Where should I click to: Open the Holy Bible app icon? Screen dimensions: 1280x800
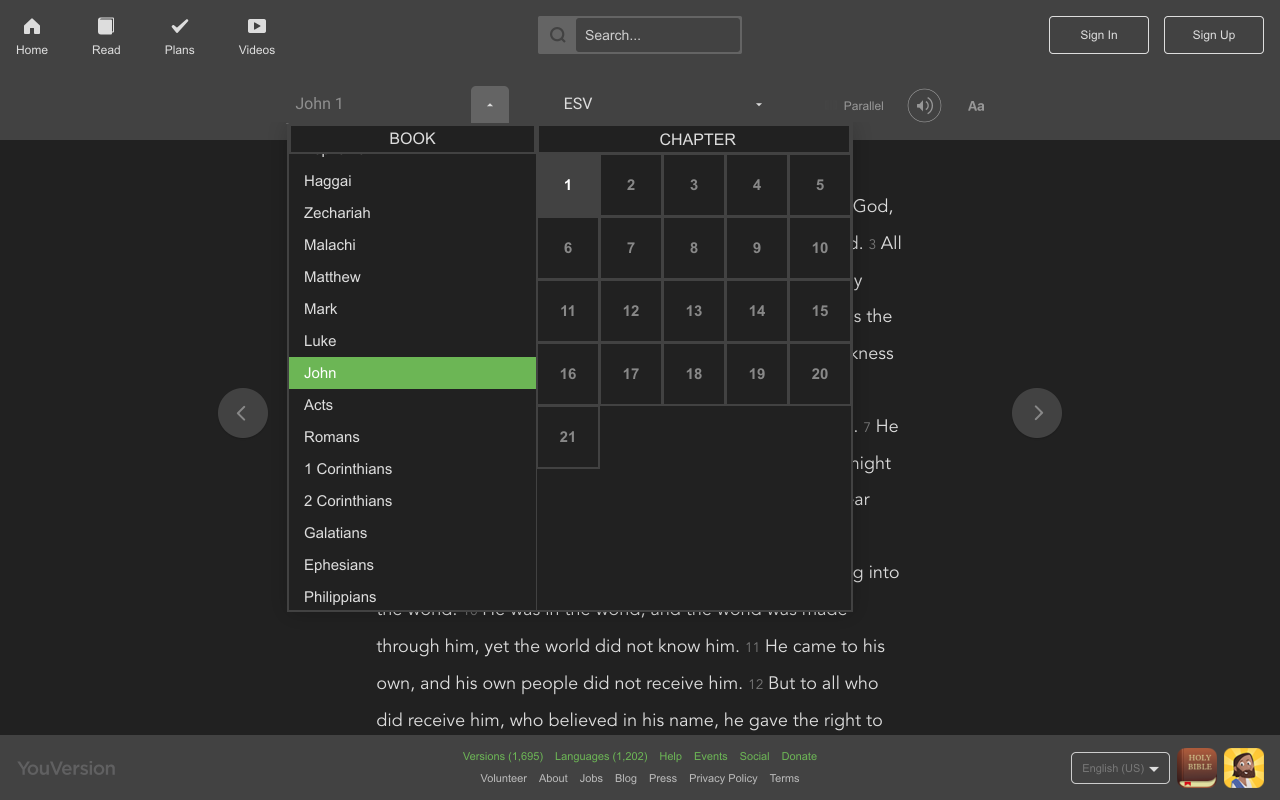click(1197, 767)
